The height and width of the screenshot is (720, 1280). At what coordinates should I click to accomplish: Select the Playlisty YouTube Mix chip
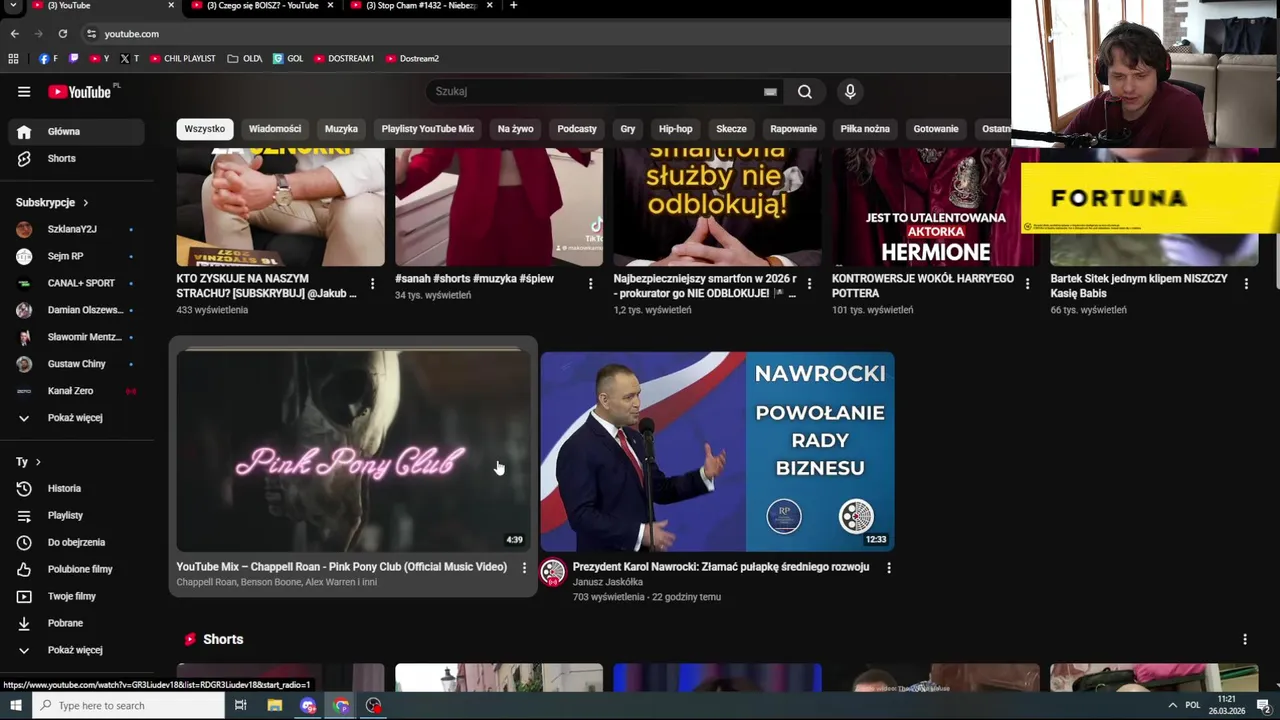(427, 129)
